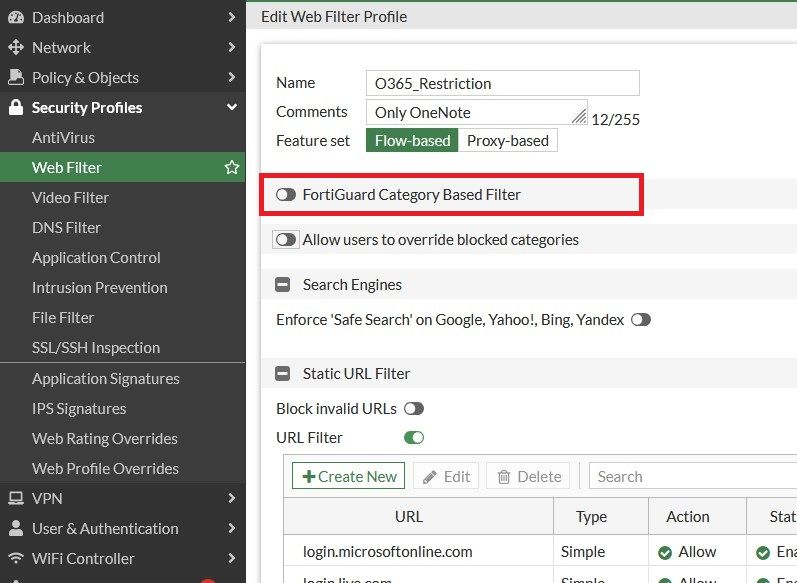Collapse the Search Engines section
The image size is (797, 583).
[283, 285]
